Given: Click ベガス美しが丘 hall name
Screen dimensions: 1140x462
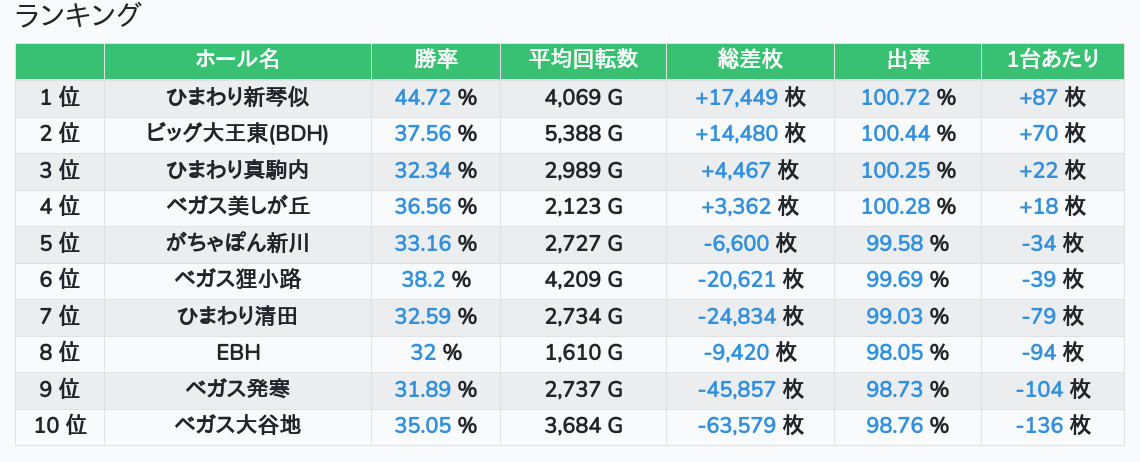Looking at the screenshot, I should click(x=237, y=206).
